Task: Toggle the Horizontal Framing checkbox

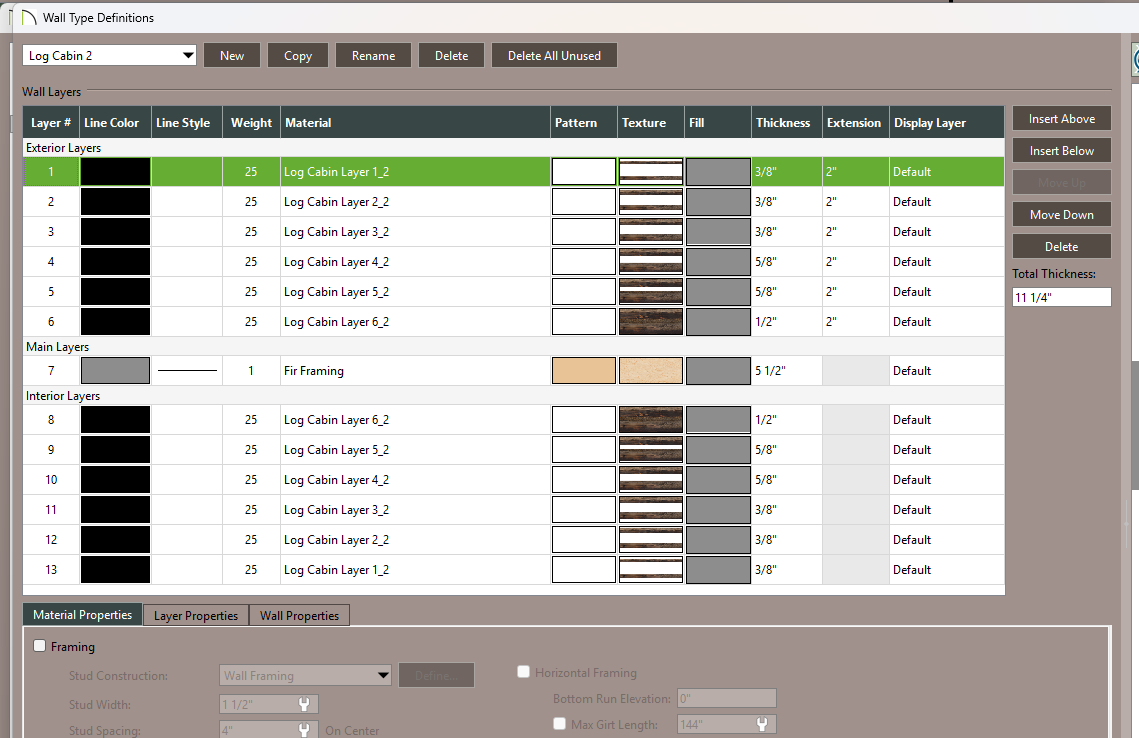Action: tap(524, 673)
